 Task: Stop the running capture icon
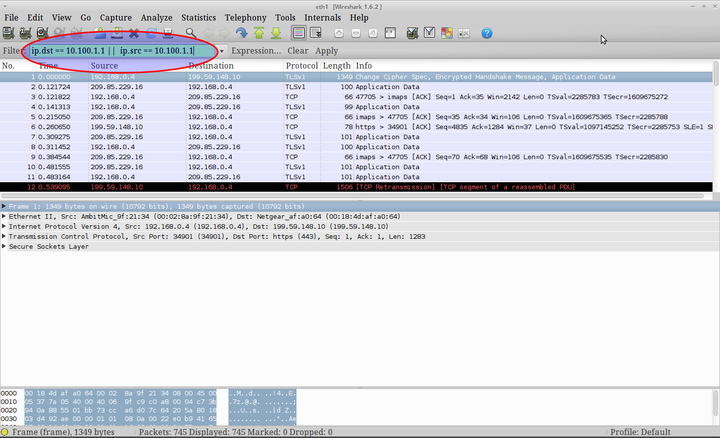click(59, 33)
